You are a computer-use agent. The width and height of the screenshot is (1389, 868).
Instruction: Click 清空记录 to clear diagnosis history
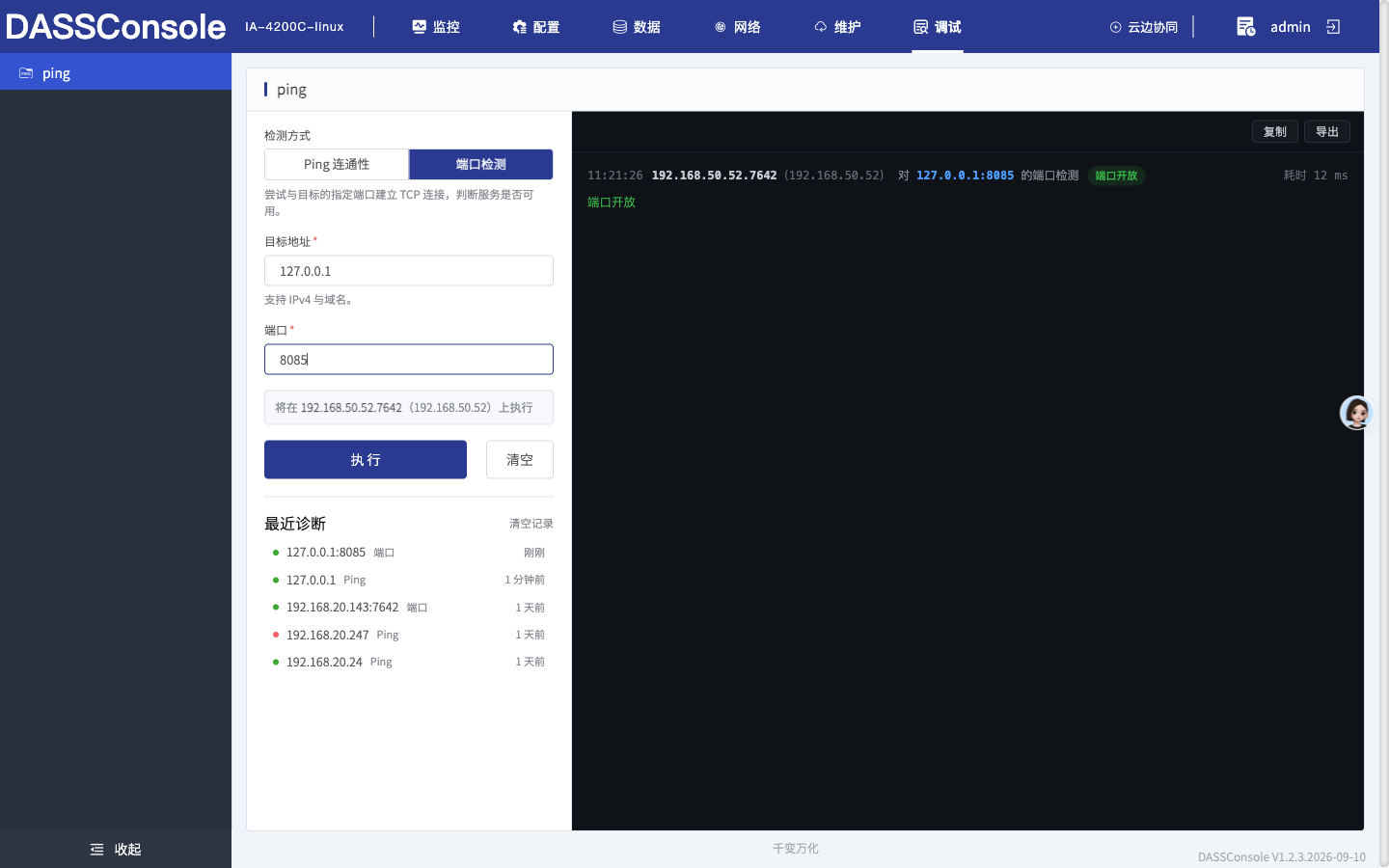pyautogui.click(x=531, y=524)
